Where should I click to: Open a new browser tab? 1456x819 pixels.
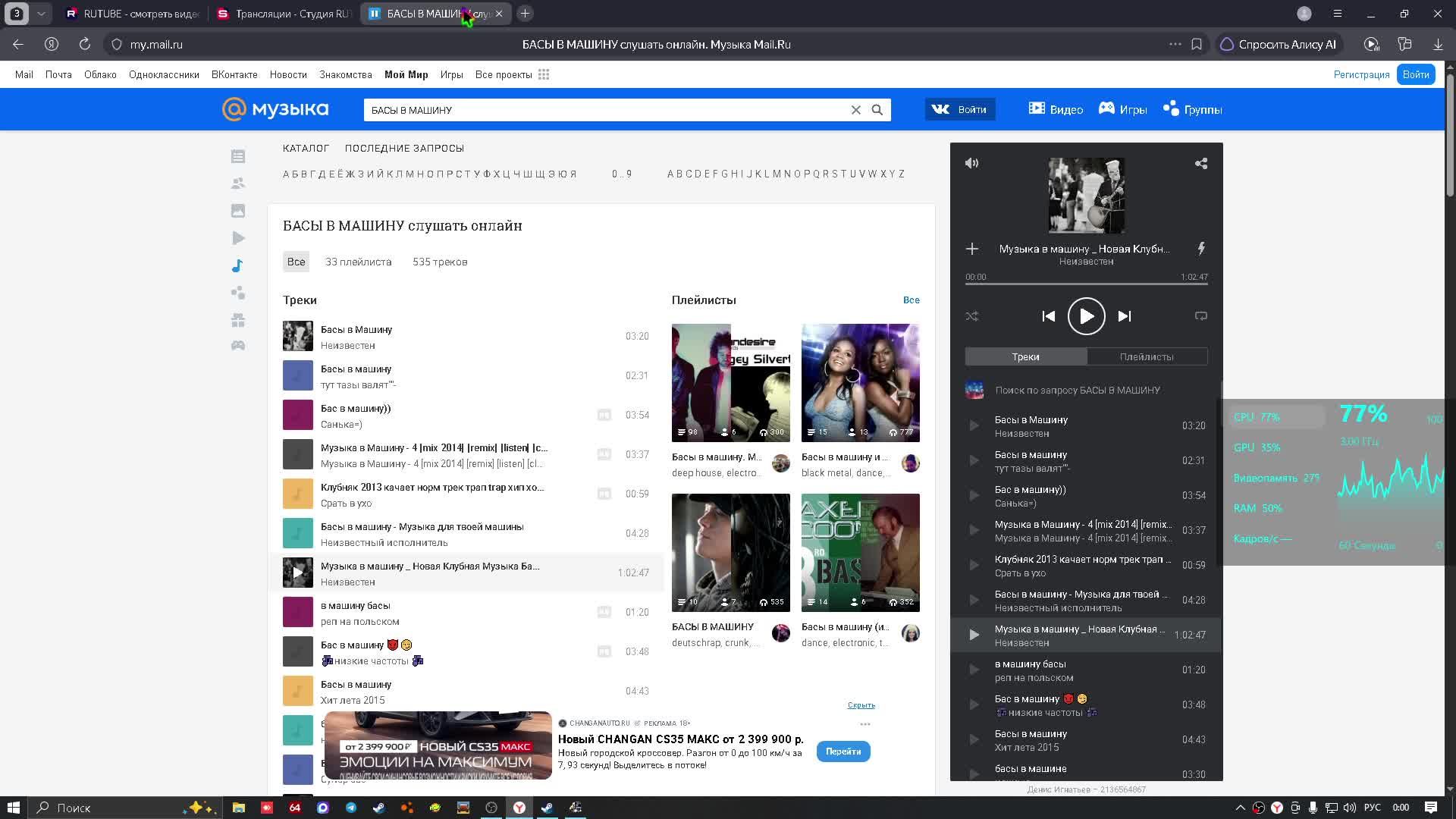tap(525, 14)
